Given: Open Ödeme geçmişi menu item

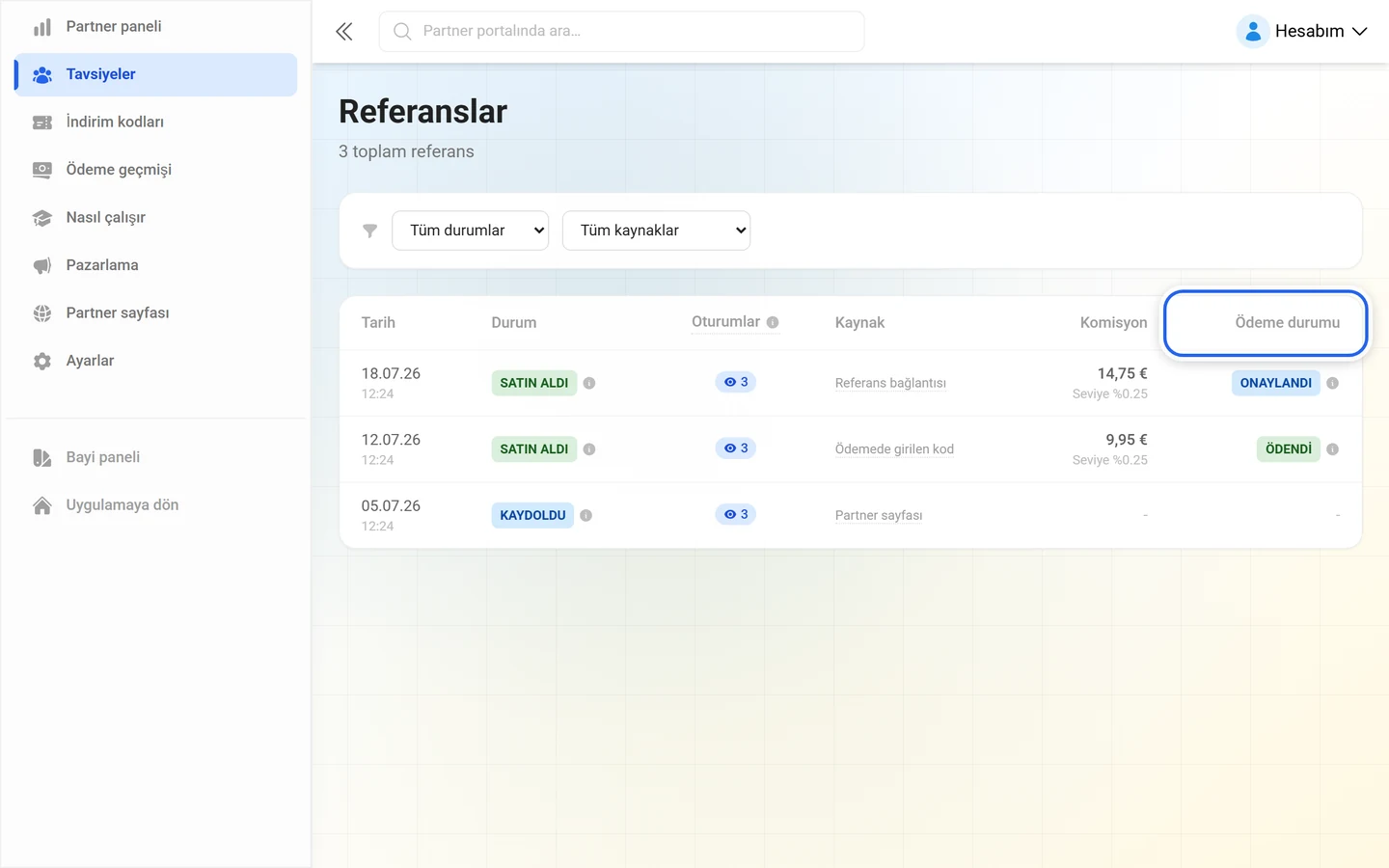Looking at the screenshot, I should [156, 170].
